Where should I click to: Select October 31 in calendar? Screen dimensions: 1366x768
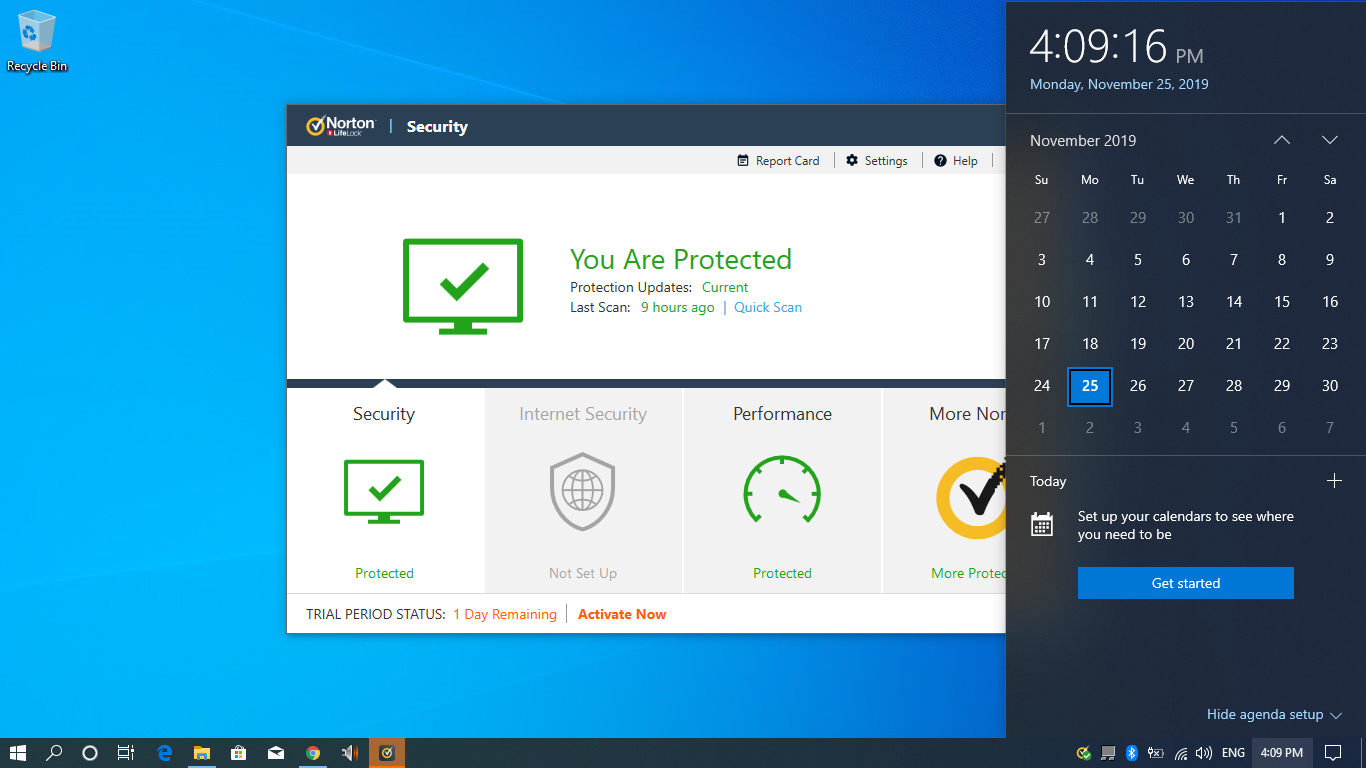1234,218
